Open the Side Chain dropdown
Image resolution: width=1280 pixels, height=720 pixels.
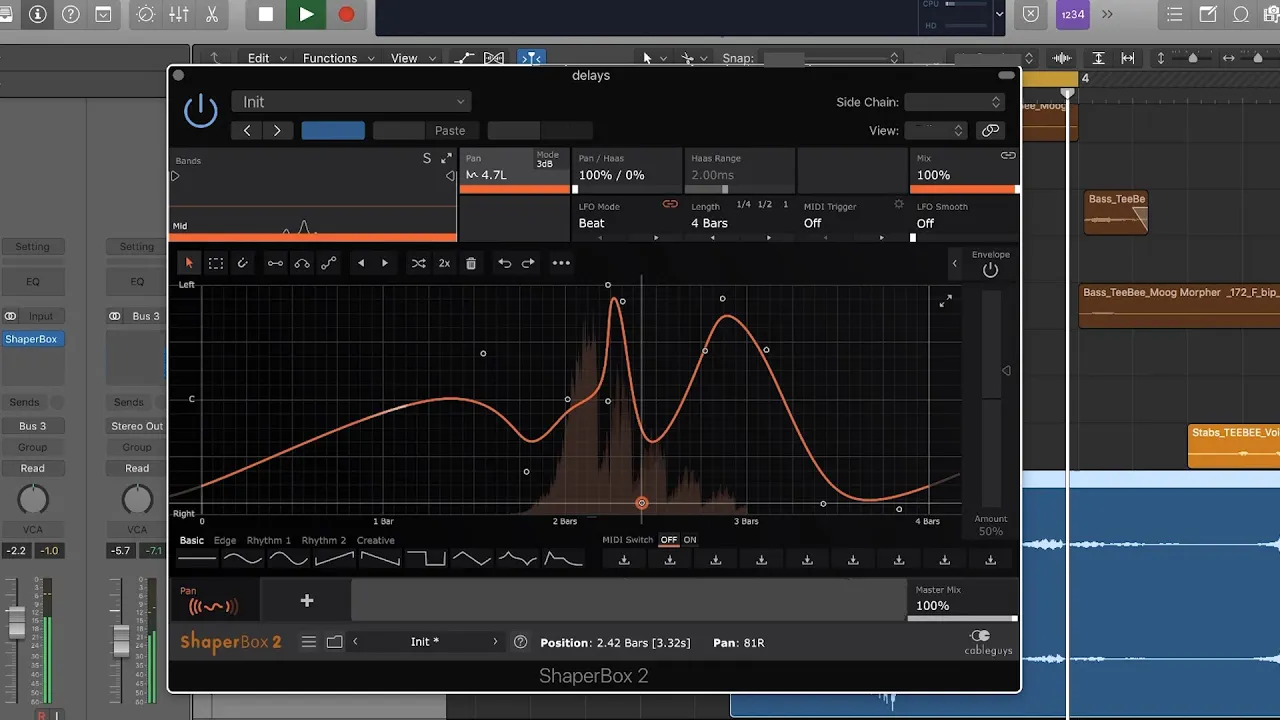954,102
